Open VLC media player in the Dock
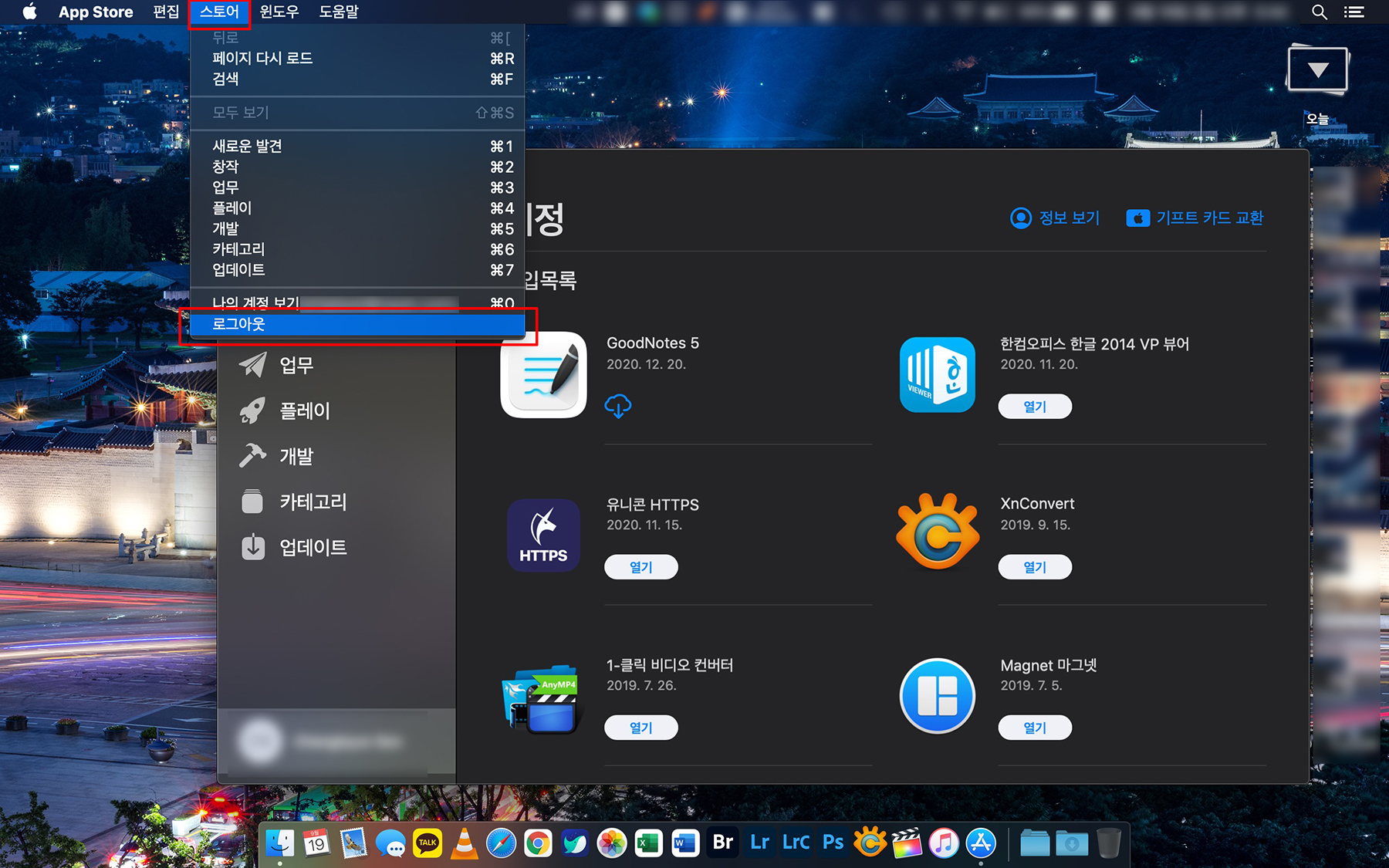1389x868 pixels. tap(465, 843)
